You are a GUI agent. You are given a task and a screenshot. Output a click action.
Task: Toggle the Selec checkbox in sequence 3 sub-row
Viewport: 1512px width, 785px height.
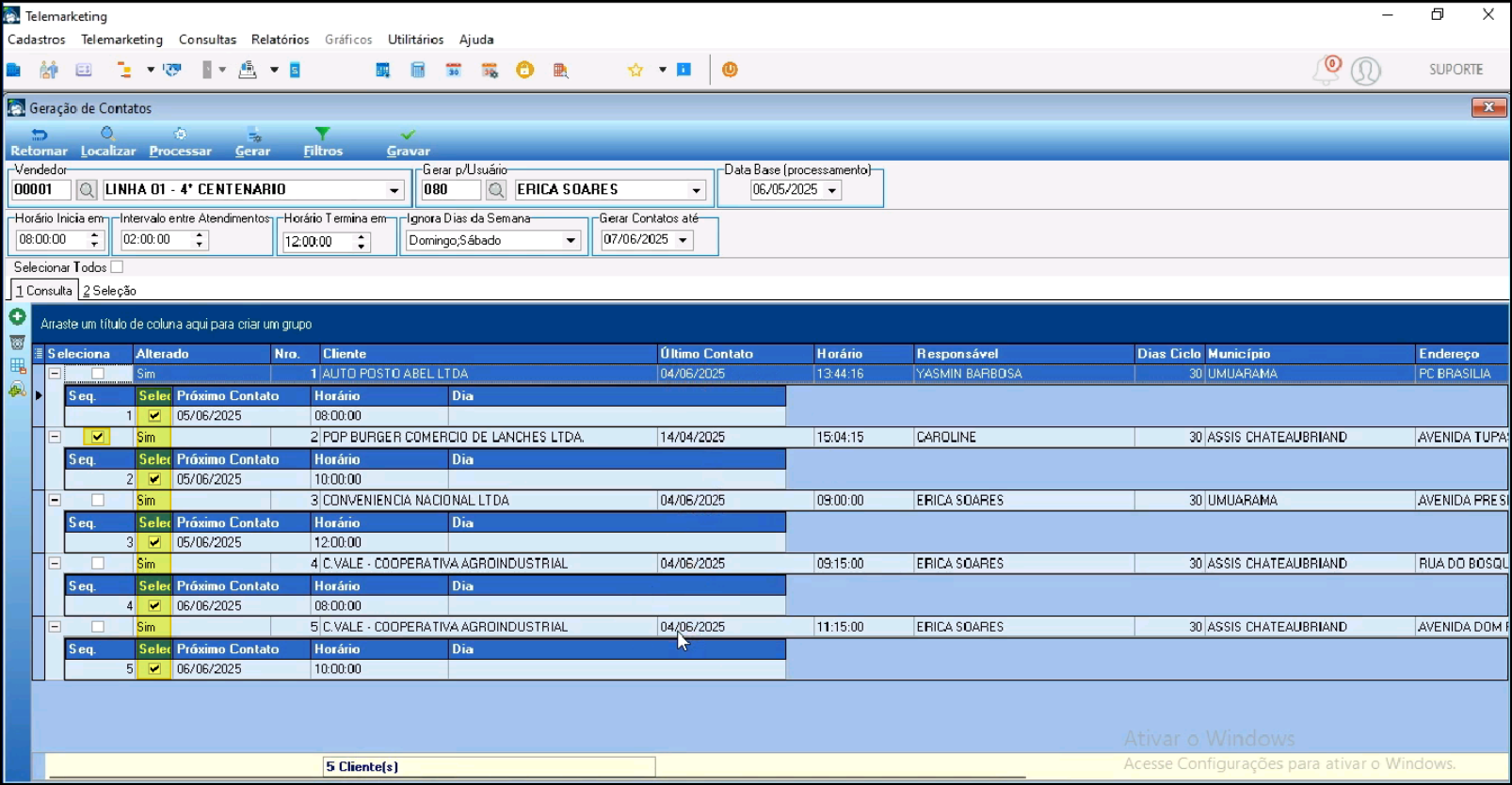(x=154, y=542)
